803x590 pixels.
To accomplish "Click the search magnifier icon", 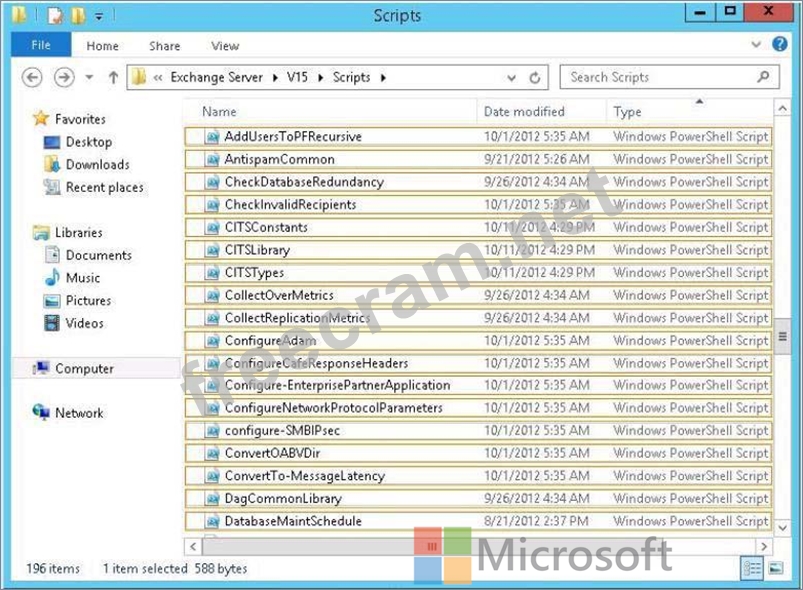I will click(x=763, y=77).
